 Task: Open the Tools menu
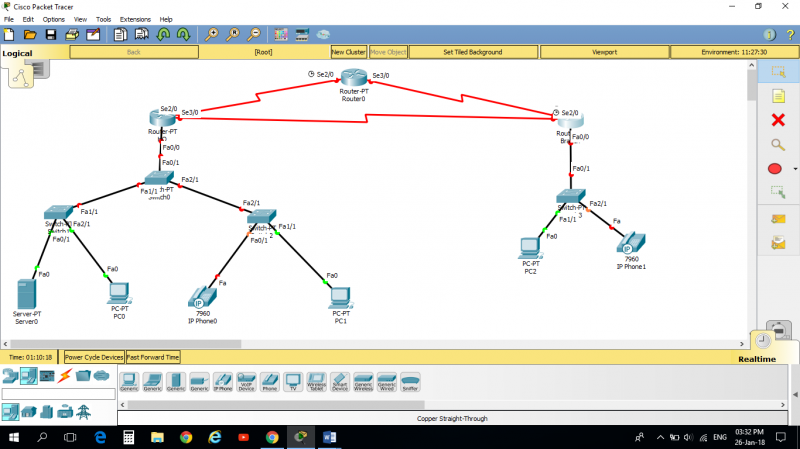click(103, 19)
